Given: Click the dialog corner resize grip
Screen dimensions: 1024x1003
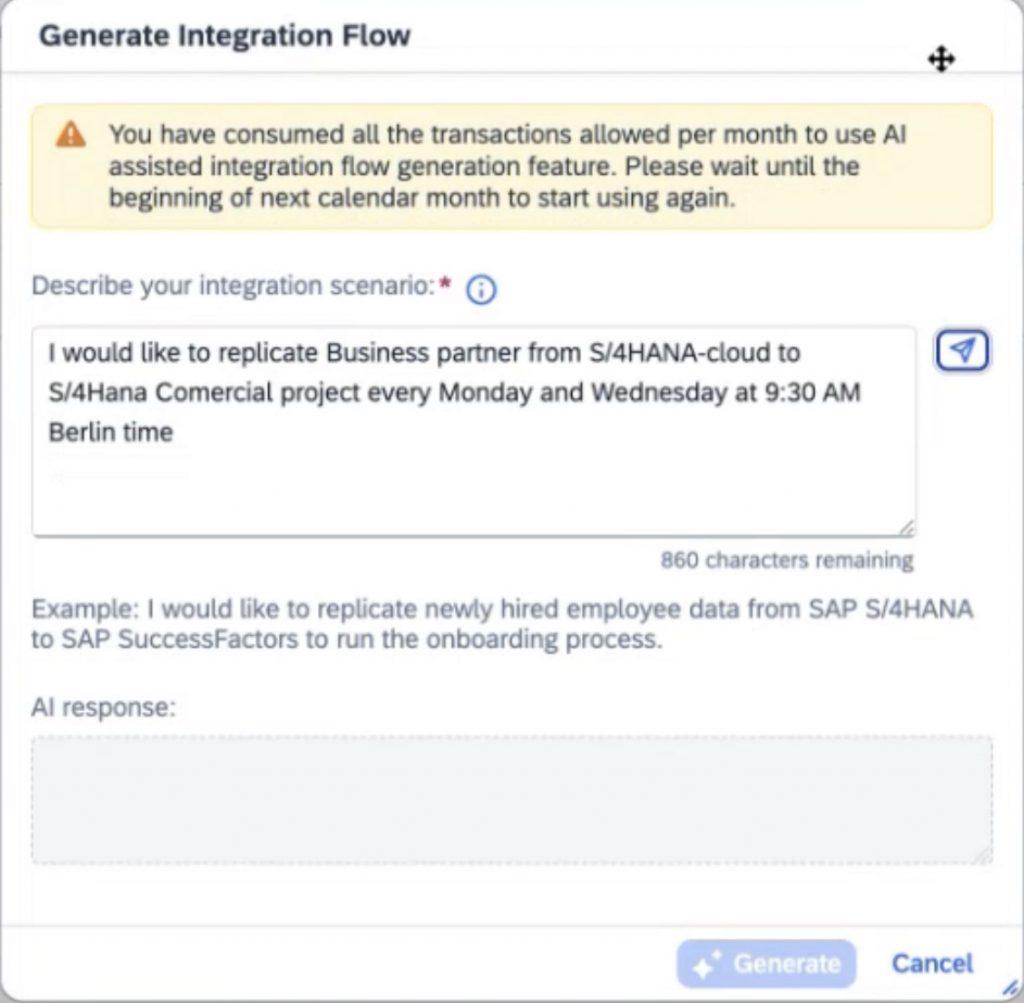Looking at the screenshot, I should [x=1010, y=989].
